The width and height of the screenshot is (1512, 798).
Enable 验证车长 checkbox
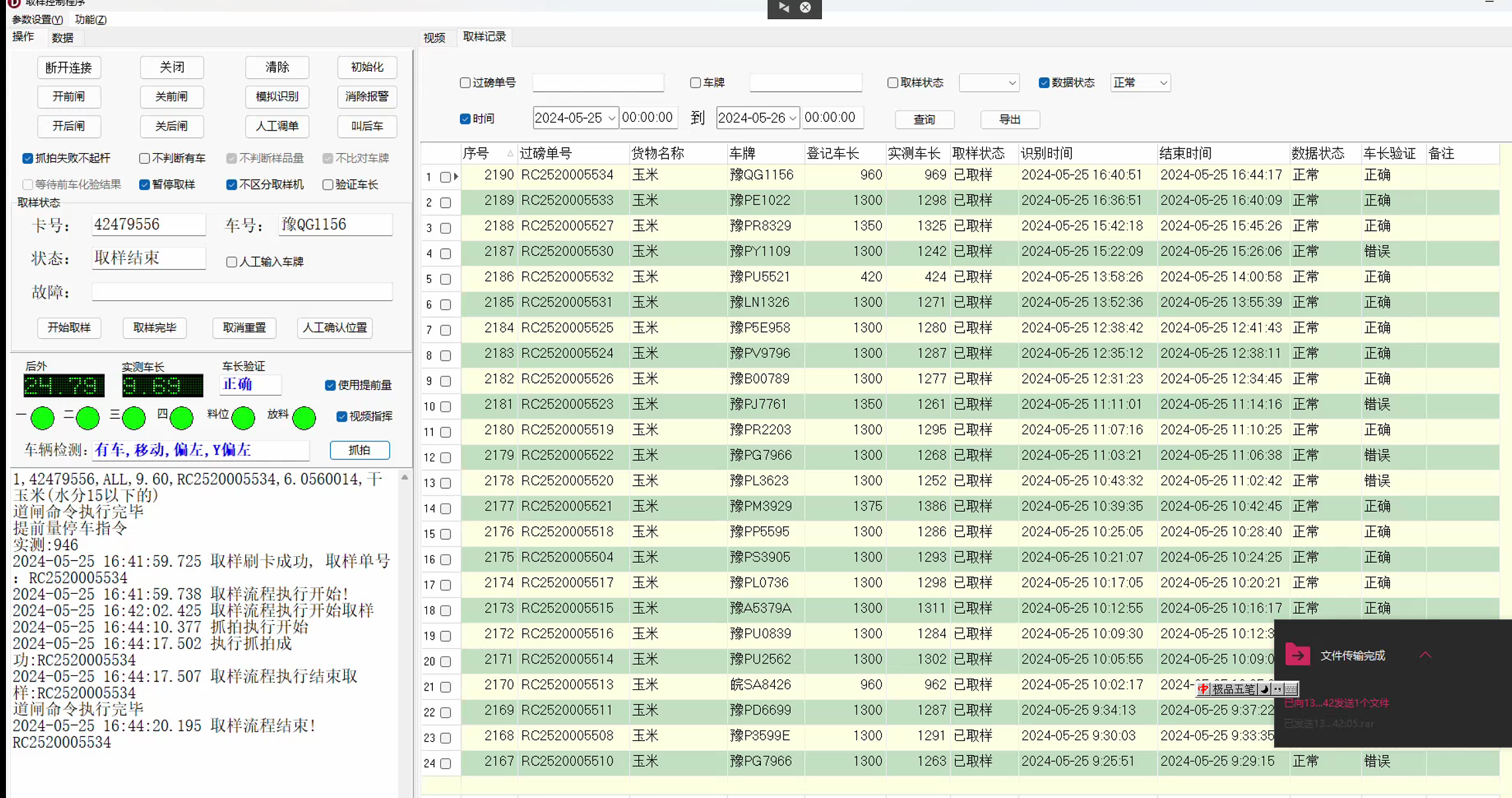click(x=327, y=185)
